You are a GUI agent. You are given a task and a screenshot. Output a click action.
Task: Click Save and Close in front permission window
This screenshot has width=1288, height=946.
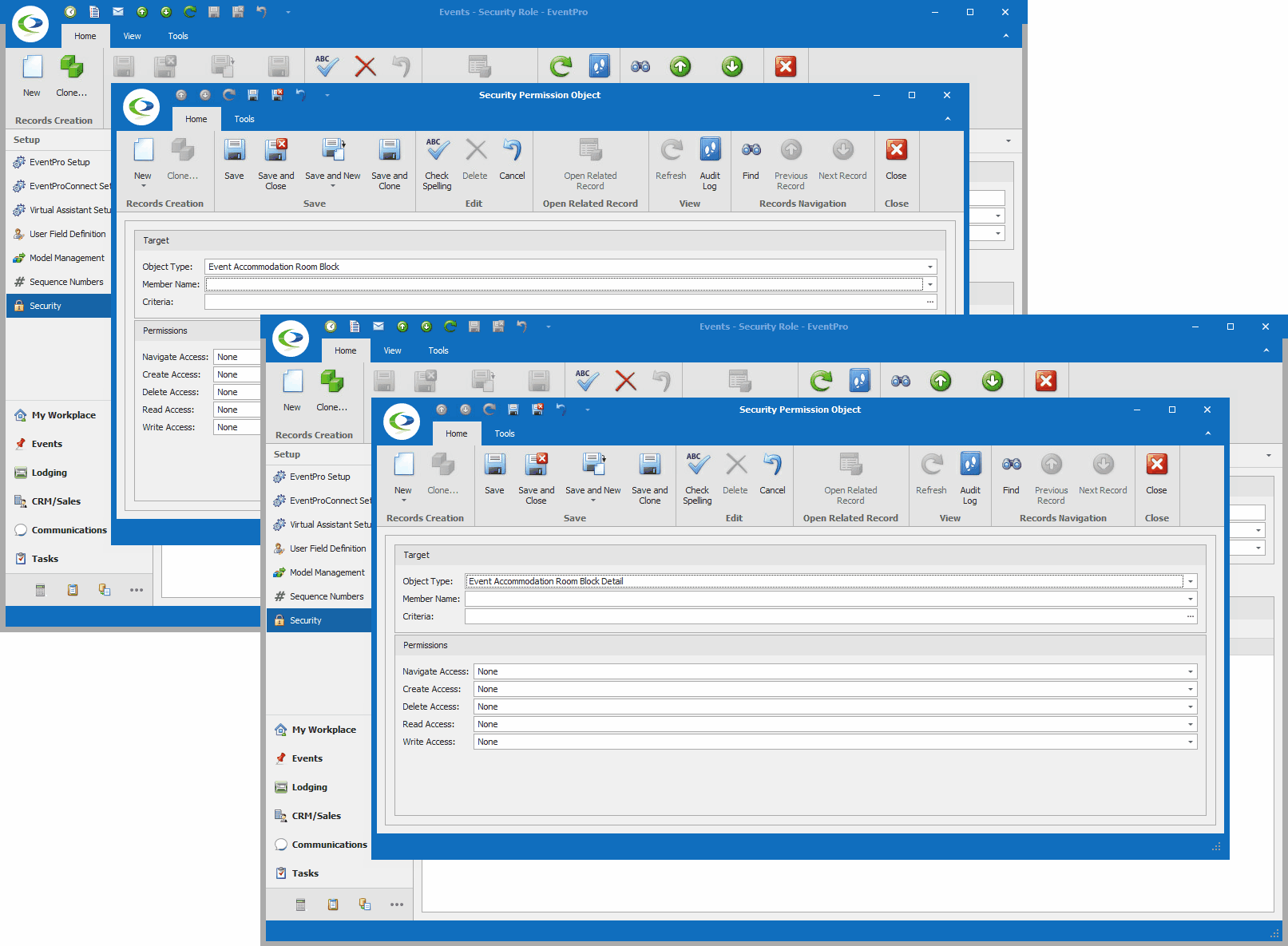coord(536,478)
